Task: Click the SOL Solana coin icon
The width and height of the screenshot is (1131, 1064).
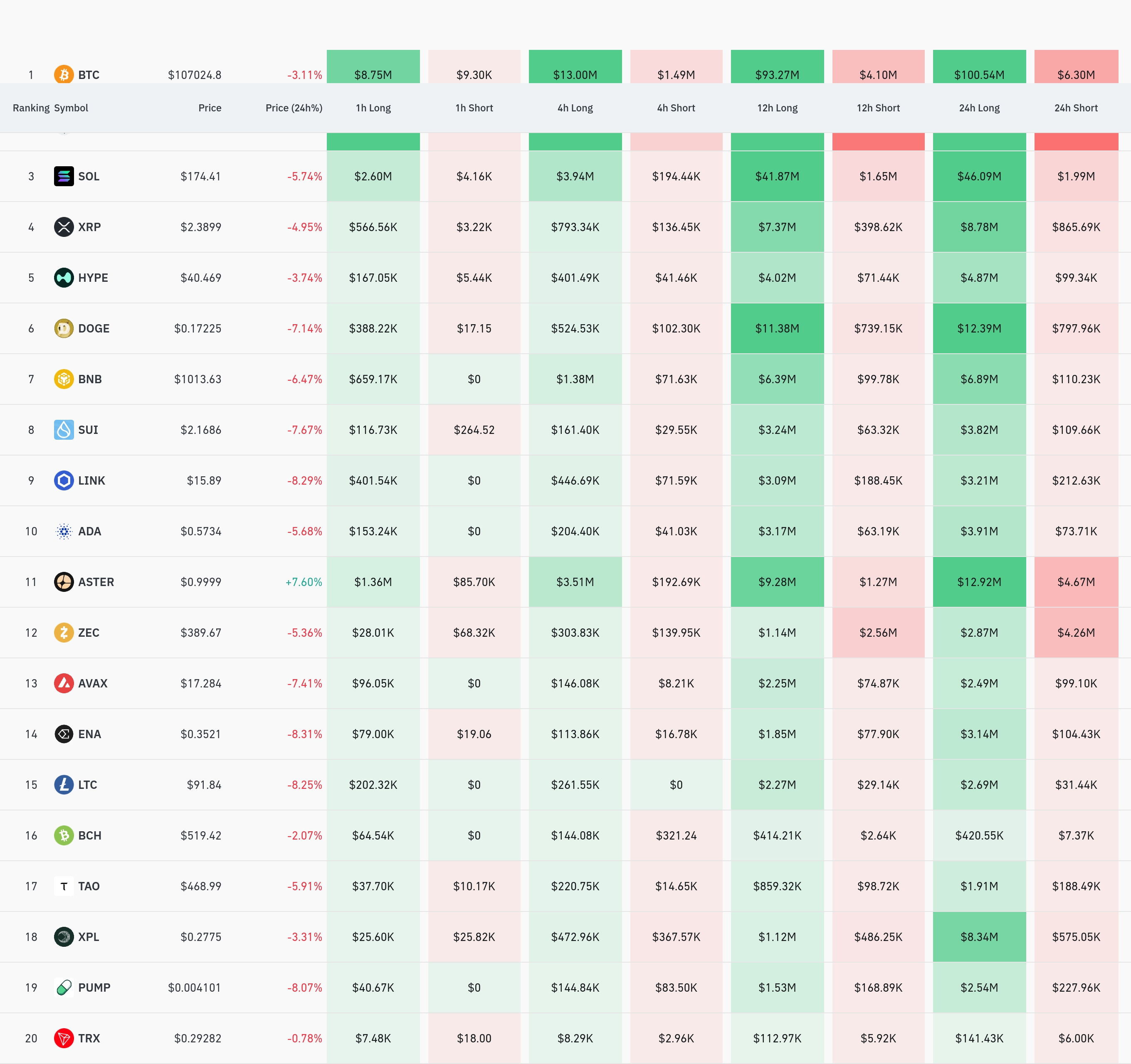Action: [x=64, y=176]
